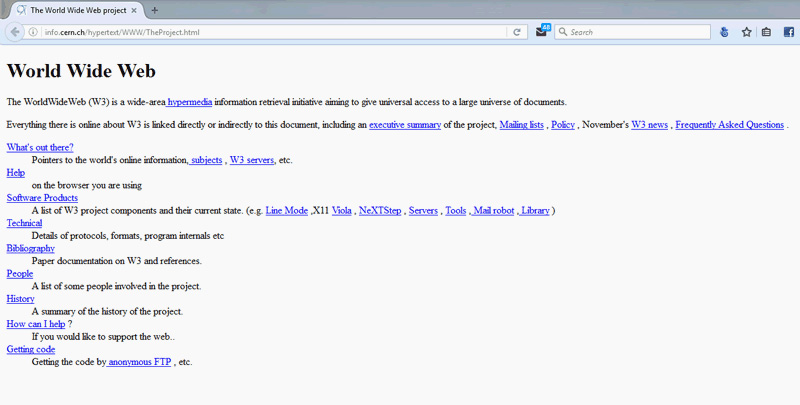Open the NeXTStep link
The width and height of the screenshot is (800, 405).
(380, 211)
